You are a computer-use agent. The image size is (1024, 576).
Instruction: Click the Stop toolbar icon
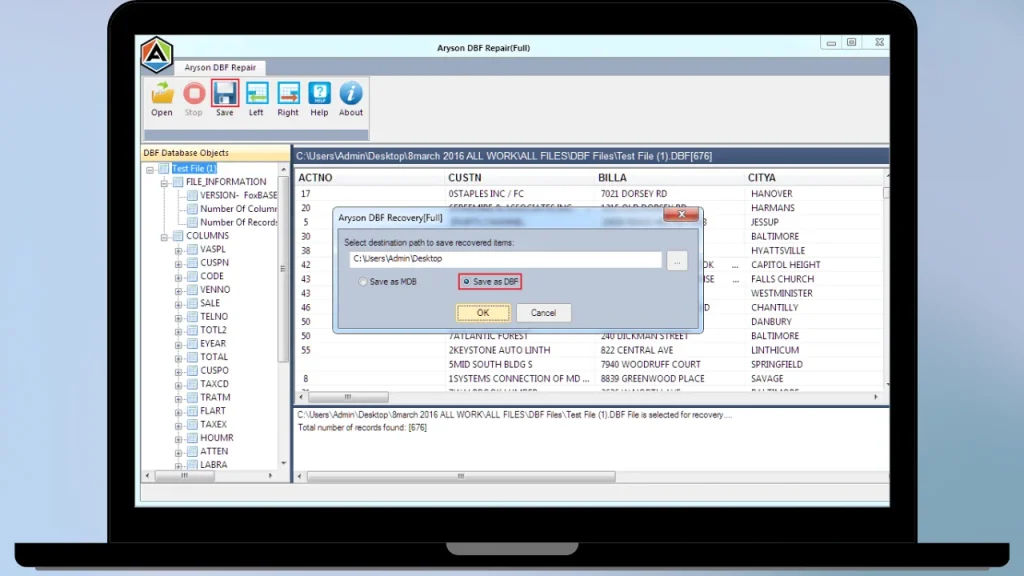point(193,94)
